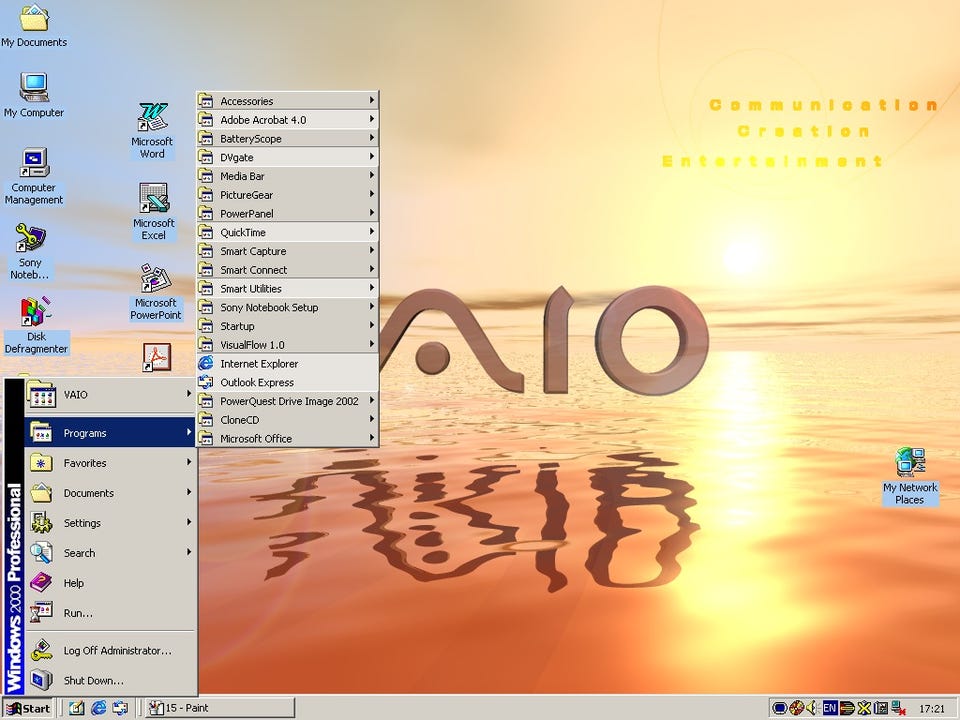This screenshot has height=720, width=960.
Task: Click the black striped tray icon
Action: tap(847, 708)
